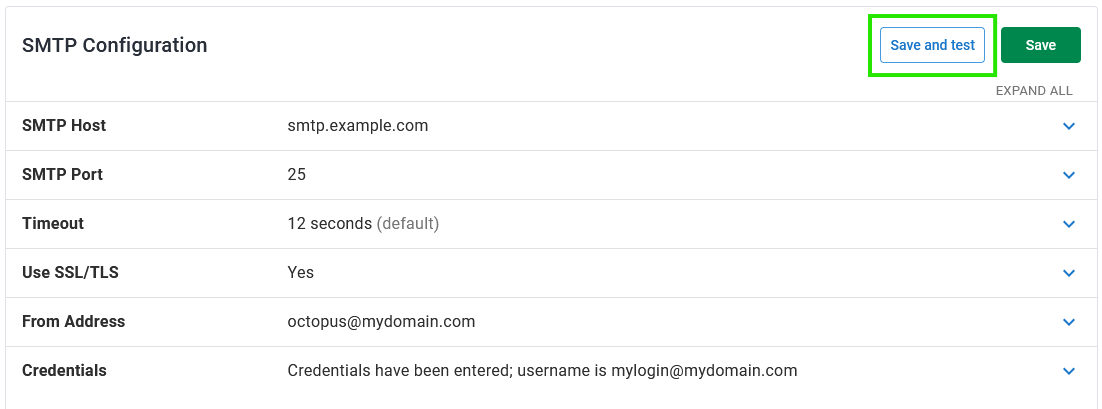Click the smtp.example.com host value

(x=358, y=126)
